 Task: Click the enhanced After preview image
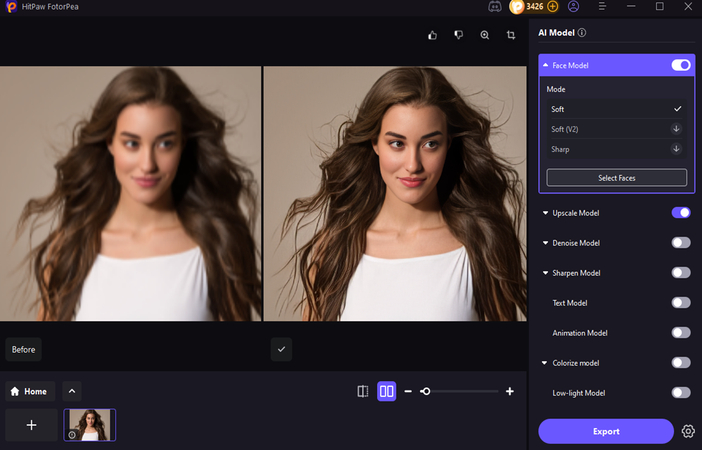(x=395, y=193)
